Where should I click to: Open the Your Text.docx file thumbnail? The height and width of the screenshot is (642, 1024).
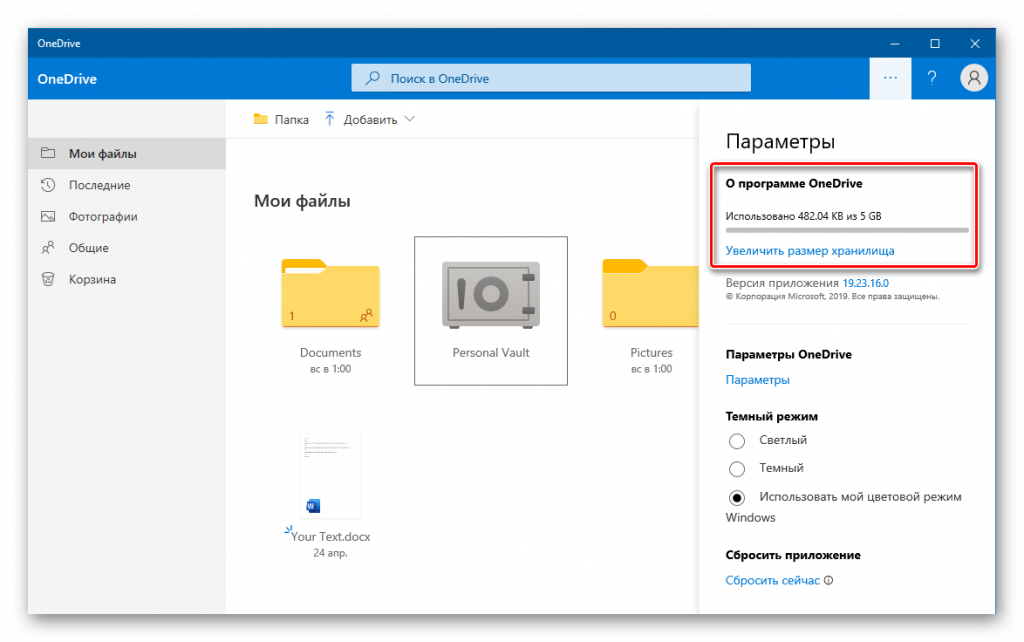pyautogui.click(x=330, y=476)
